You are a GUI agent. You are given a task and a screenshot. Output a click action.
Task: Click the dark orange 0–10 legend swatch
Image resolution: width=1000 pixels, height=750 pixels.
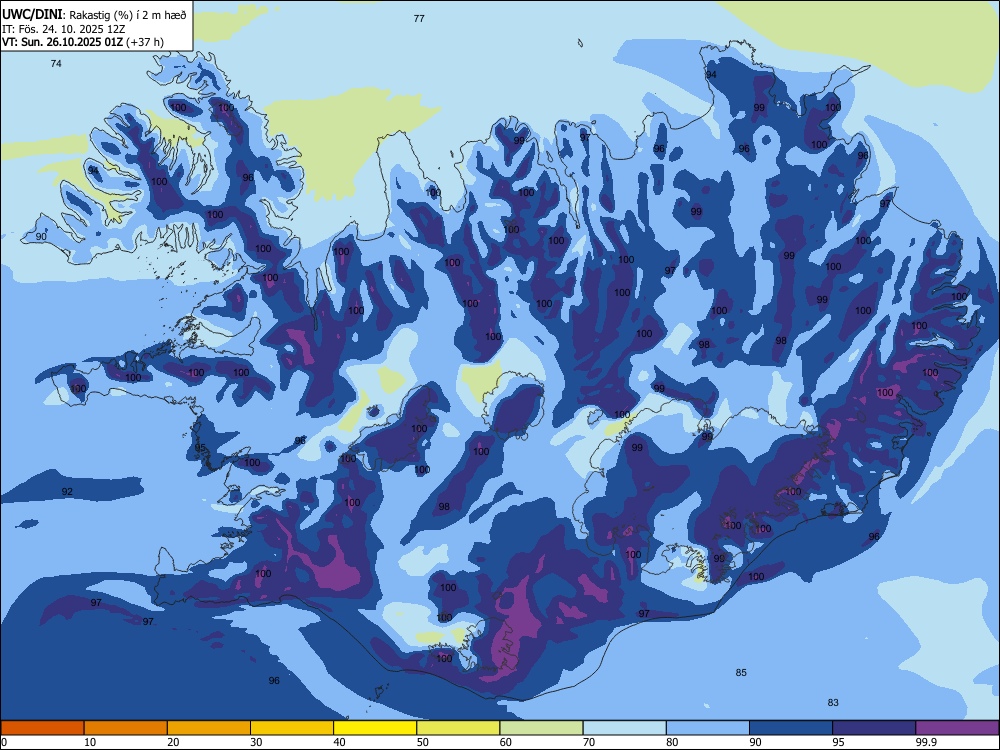(42, 728)
